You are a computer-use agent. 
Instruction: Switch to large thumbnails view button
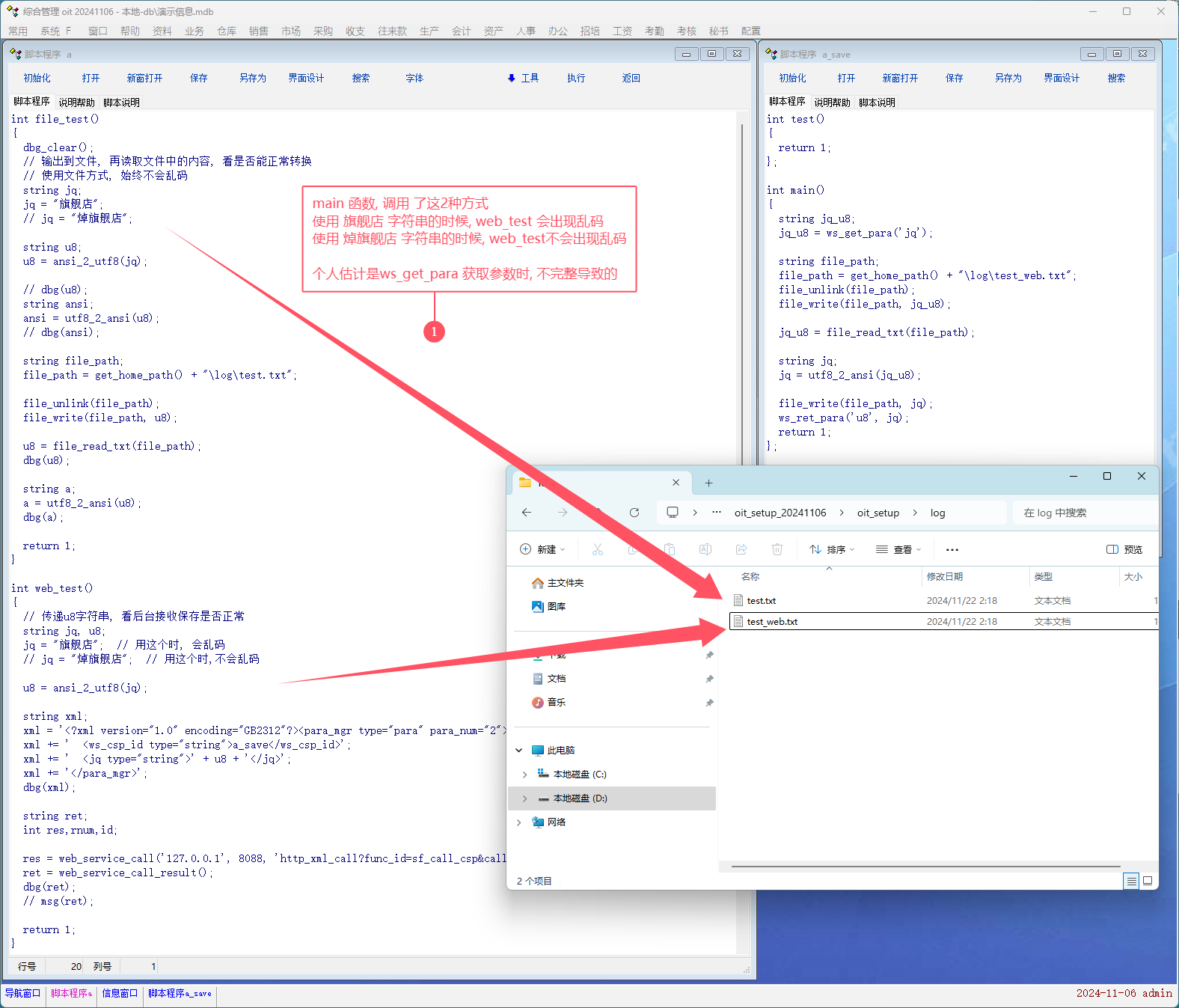[1148, 881]
